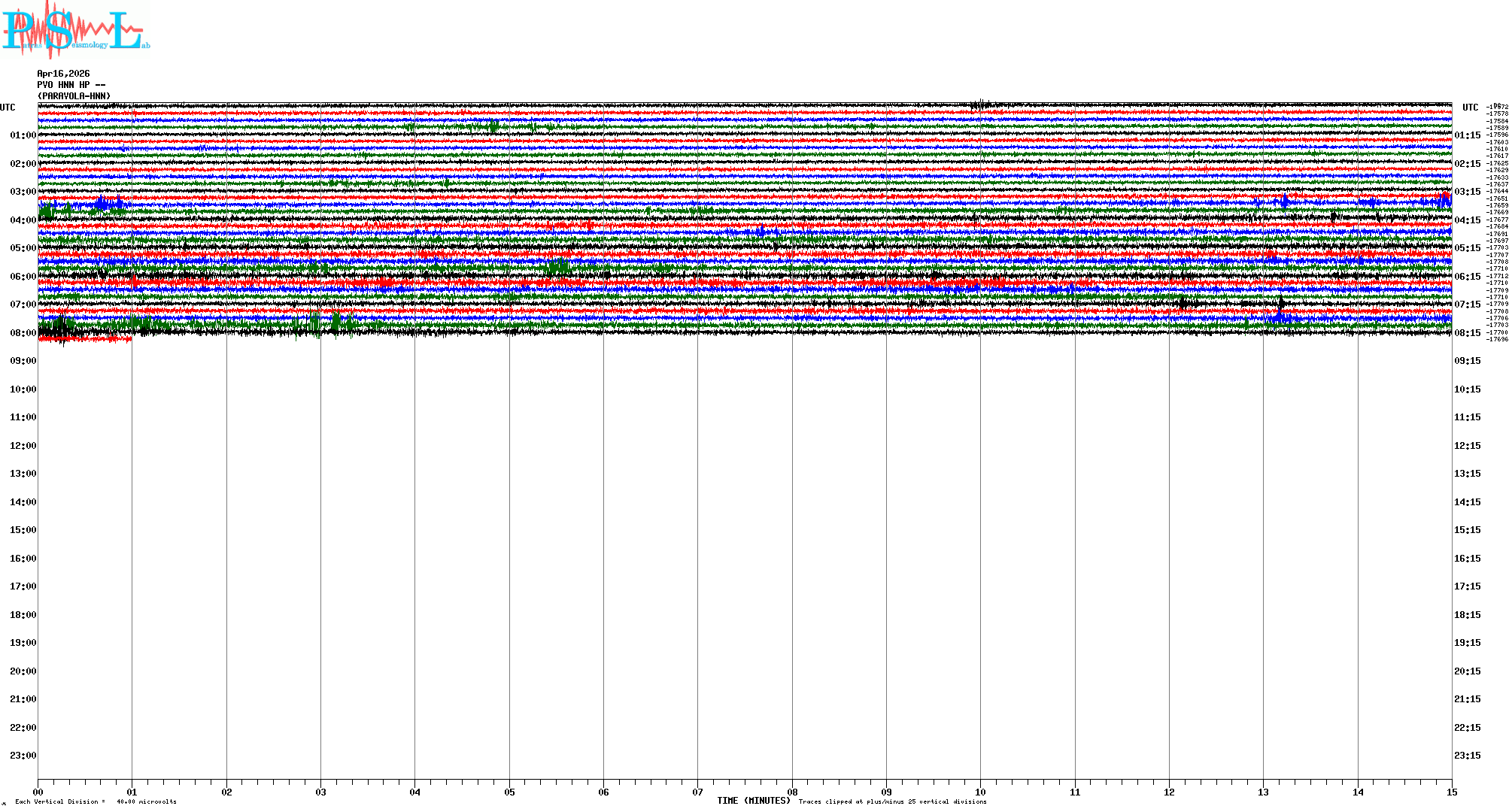Click the PSL Seismology Lab logo
This screenshot has width=1512, height=812.
tap(75, 30)
